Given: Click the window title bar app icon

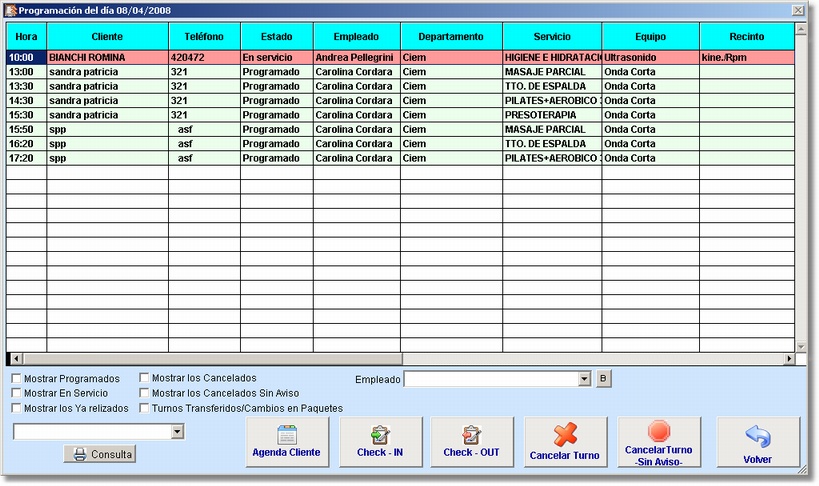Looking at the screenshot, I should (x=11, y=10).
